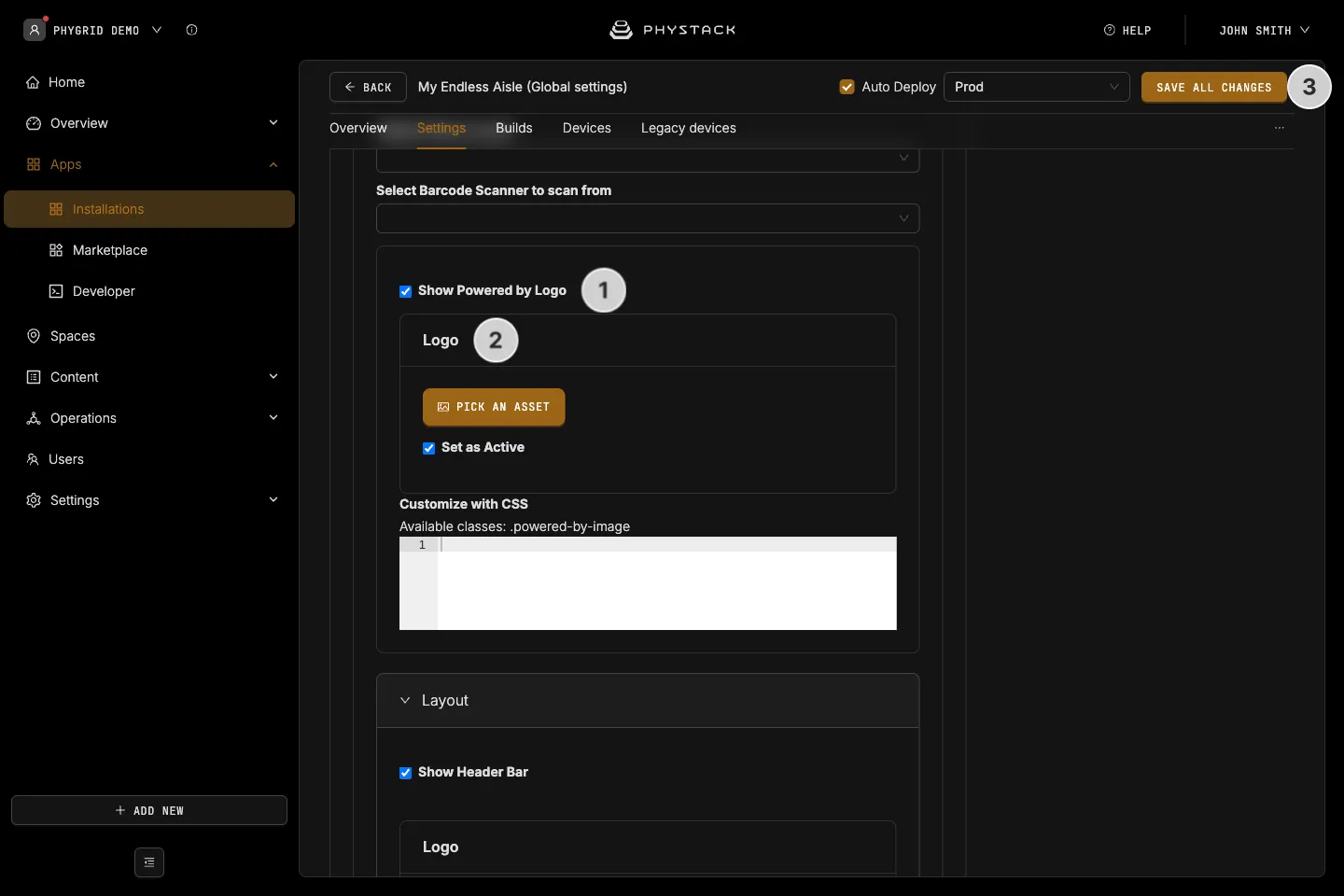Click the Home house icon in sidebar
1344x896 pixels.
(x=33, y=82)
